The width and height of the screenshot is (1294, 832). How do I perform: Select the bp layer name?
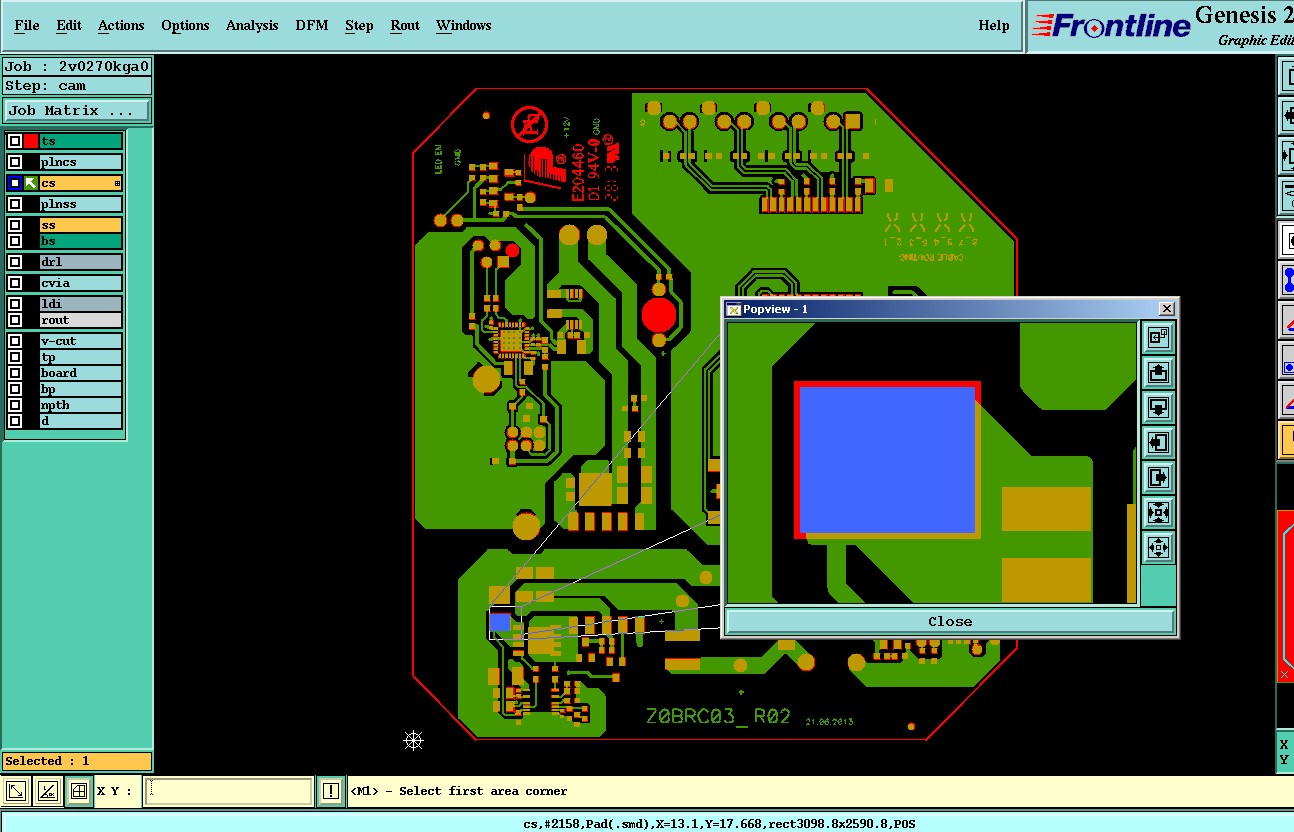click(81, 389)
